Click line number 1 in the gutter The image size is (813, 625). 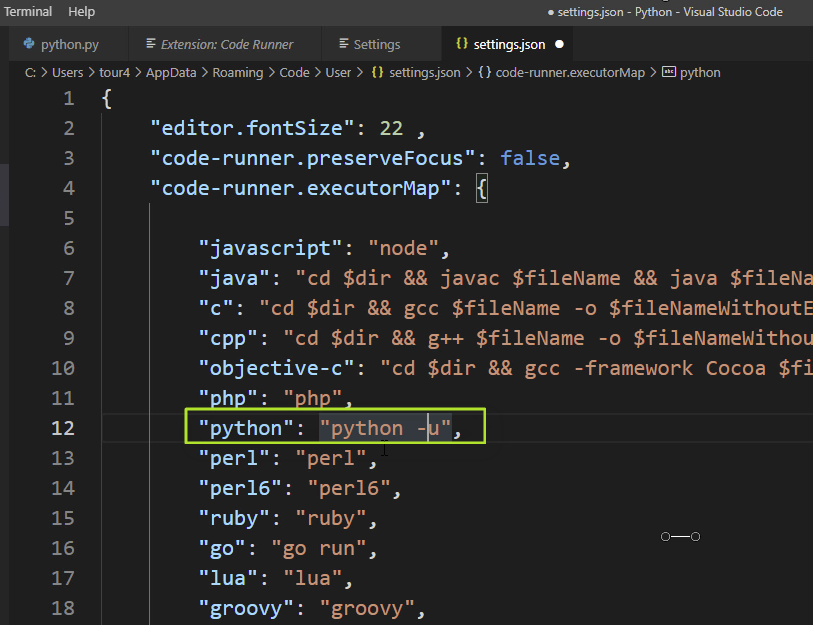click(69, 98)
